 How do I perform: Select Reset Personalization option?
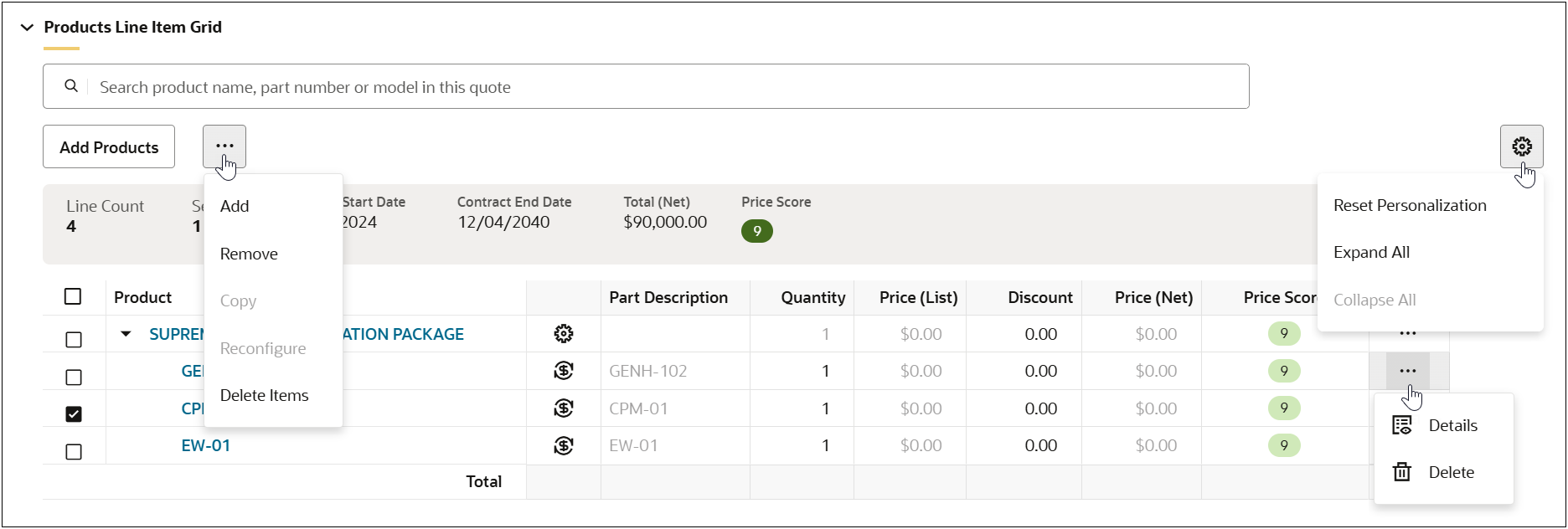click(x=1410, y=205)
